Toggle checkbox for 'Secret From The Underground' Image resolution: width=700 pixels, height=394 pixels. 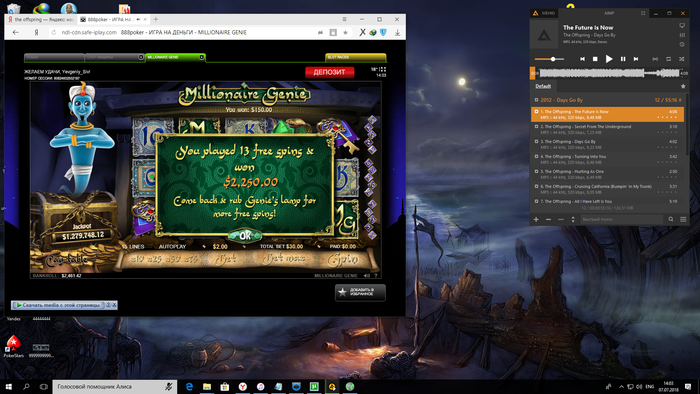point(537,126)
